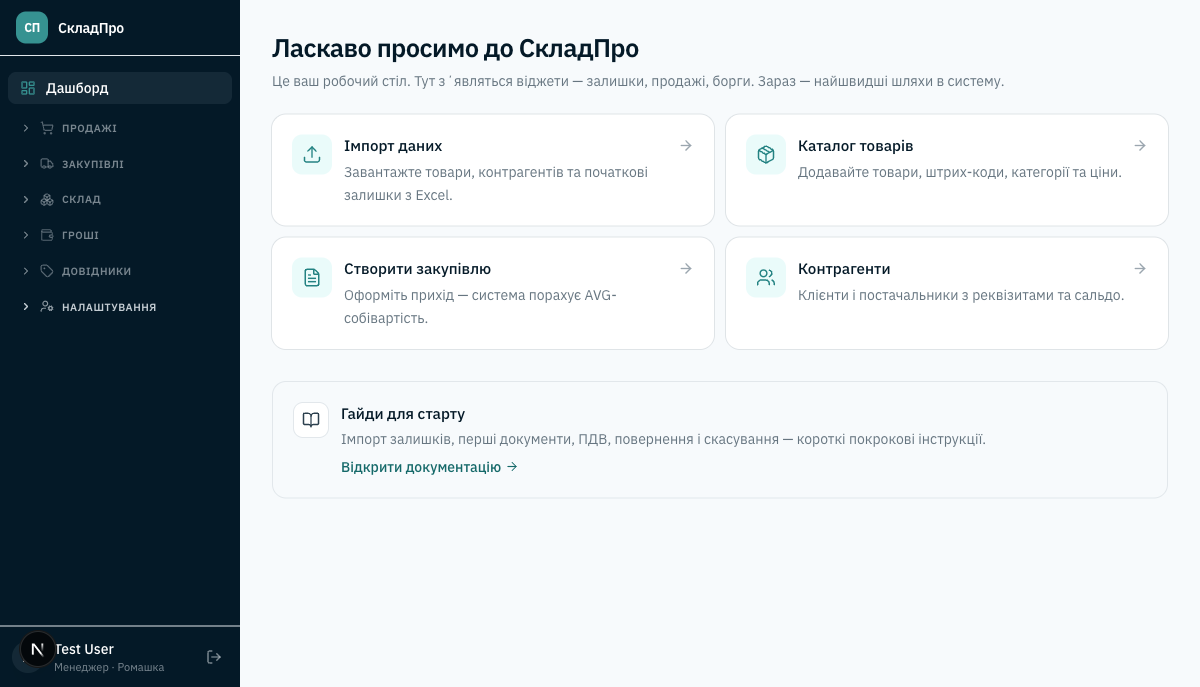The height and width of the screenshot is (687, 1200).
Task: Click the round N badge in bottom-left corner
Action: coord(38,650)
